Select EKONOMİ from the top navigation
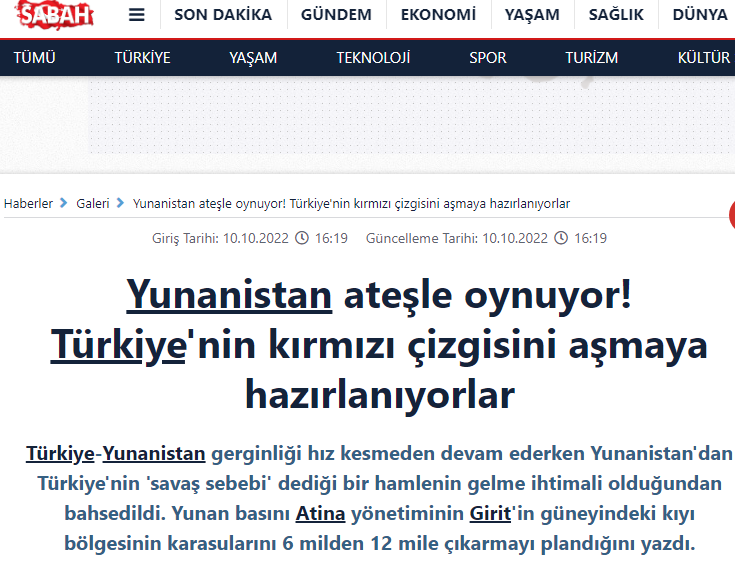 [x=438, y=15]
